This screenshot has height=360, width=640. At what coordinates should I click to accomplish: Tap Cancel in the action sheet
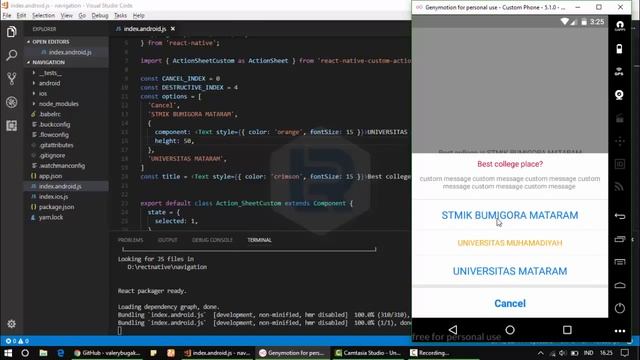(x=510, y=303)
